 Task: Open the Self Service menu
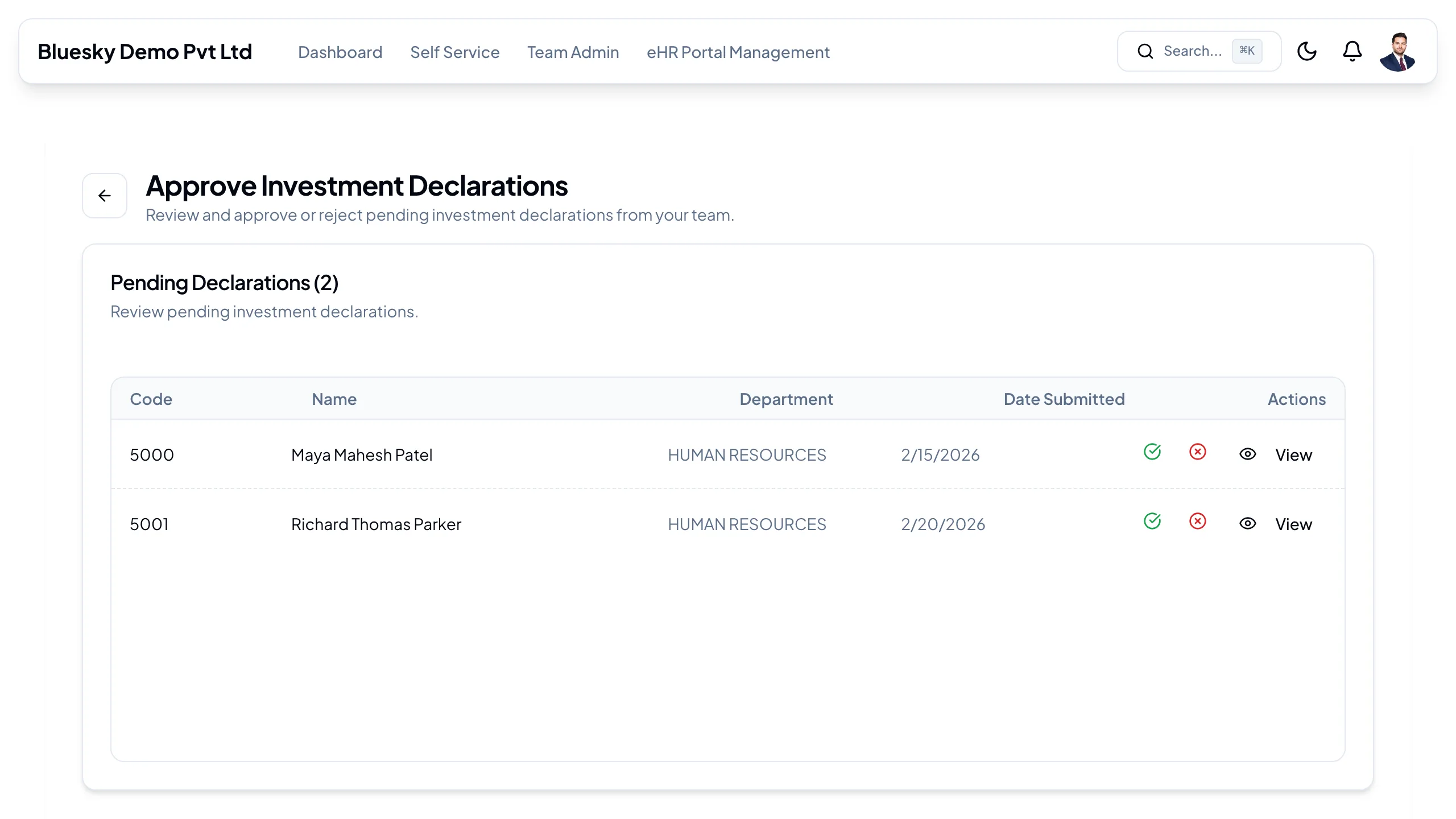tap(455, 52)
